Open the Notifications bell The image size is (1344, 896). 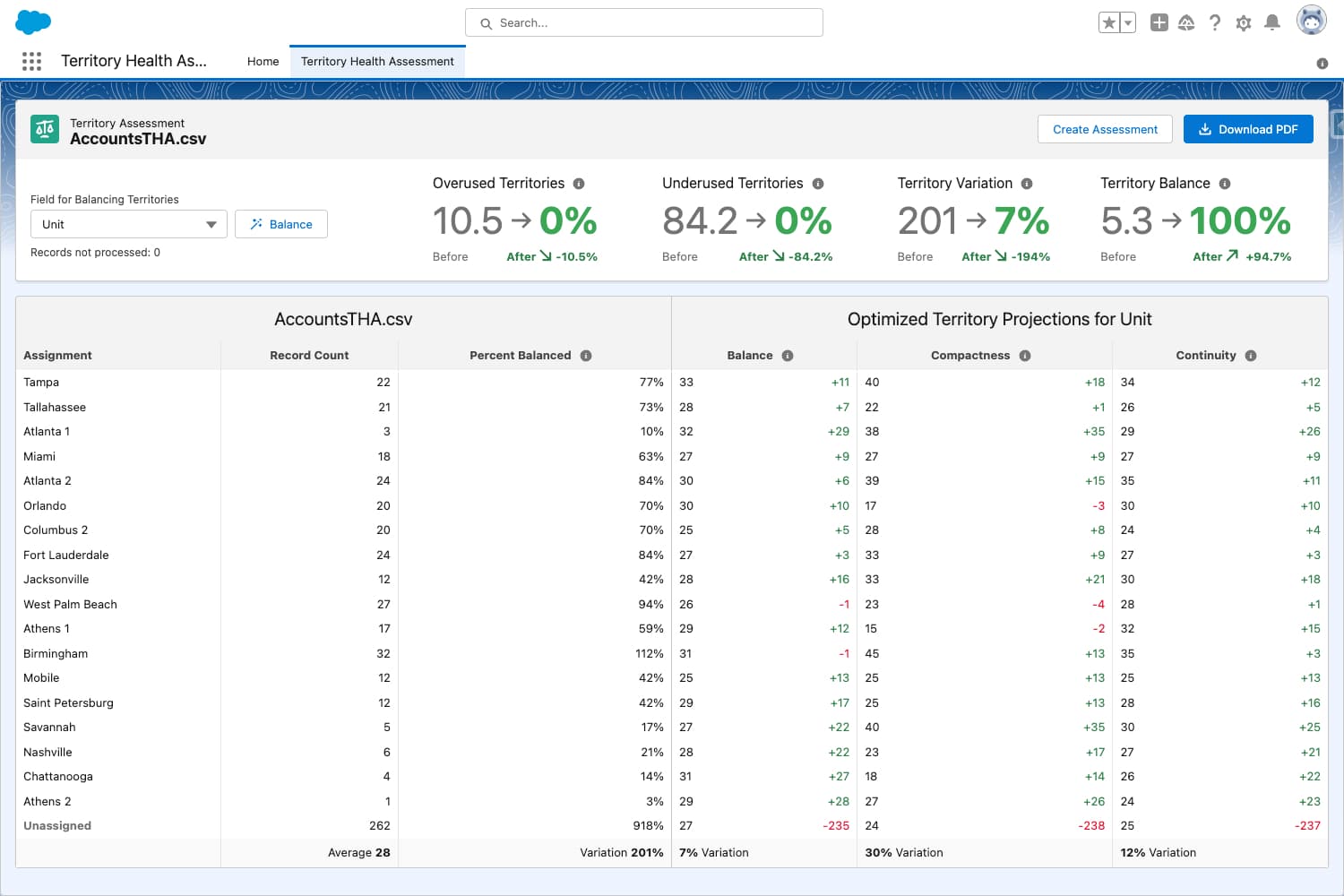coord(1271,23)
